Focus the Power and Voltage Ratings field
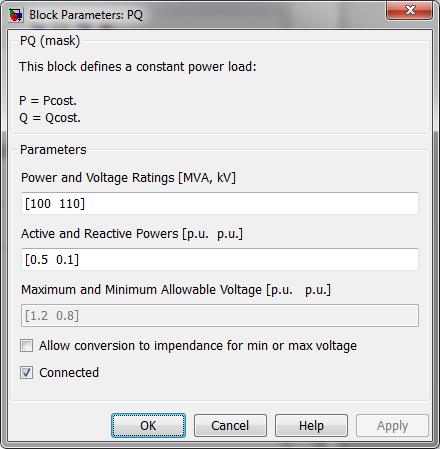 [x=220, y=203]
